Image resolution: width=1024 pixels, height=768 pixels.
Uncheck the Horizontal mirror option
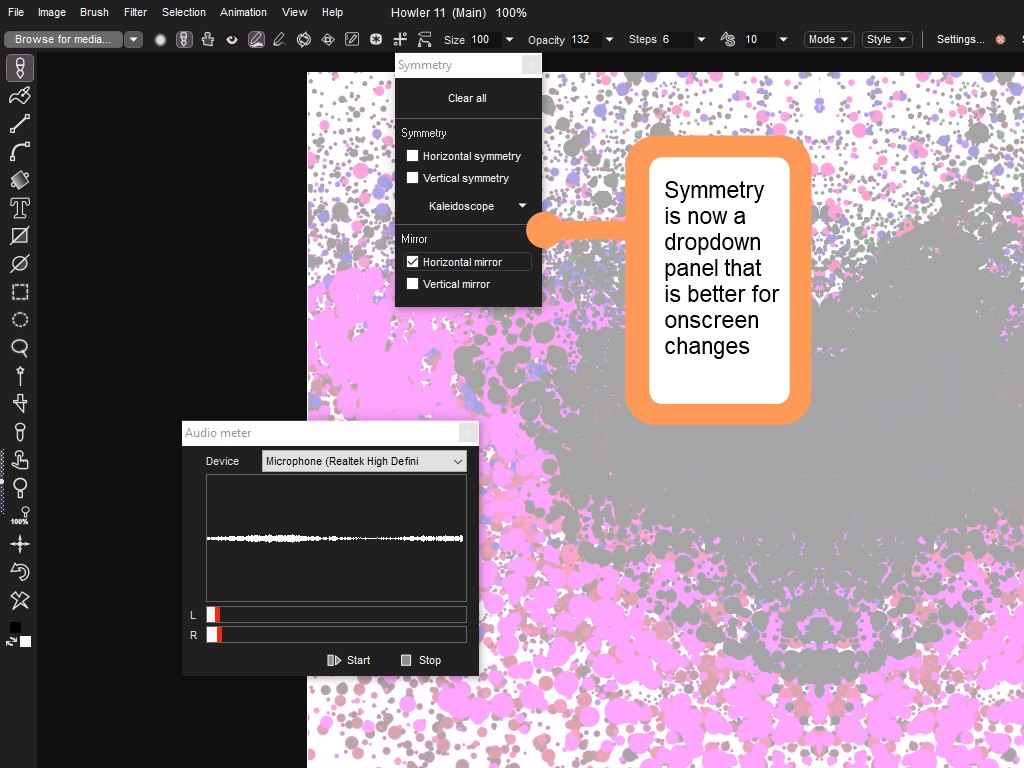[412, 262]
